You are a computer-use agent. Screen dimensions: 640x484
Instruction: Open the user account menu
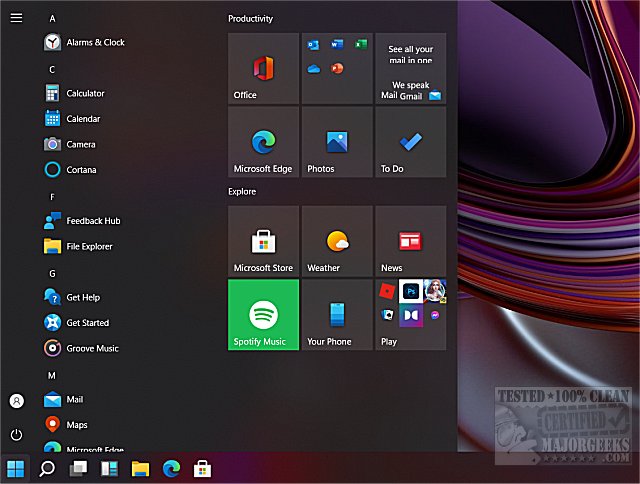(x=16, y=400)
